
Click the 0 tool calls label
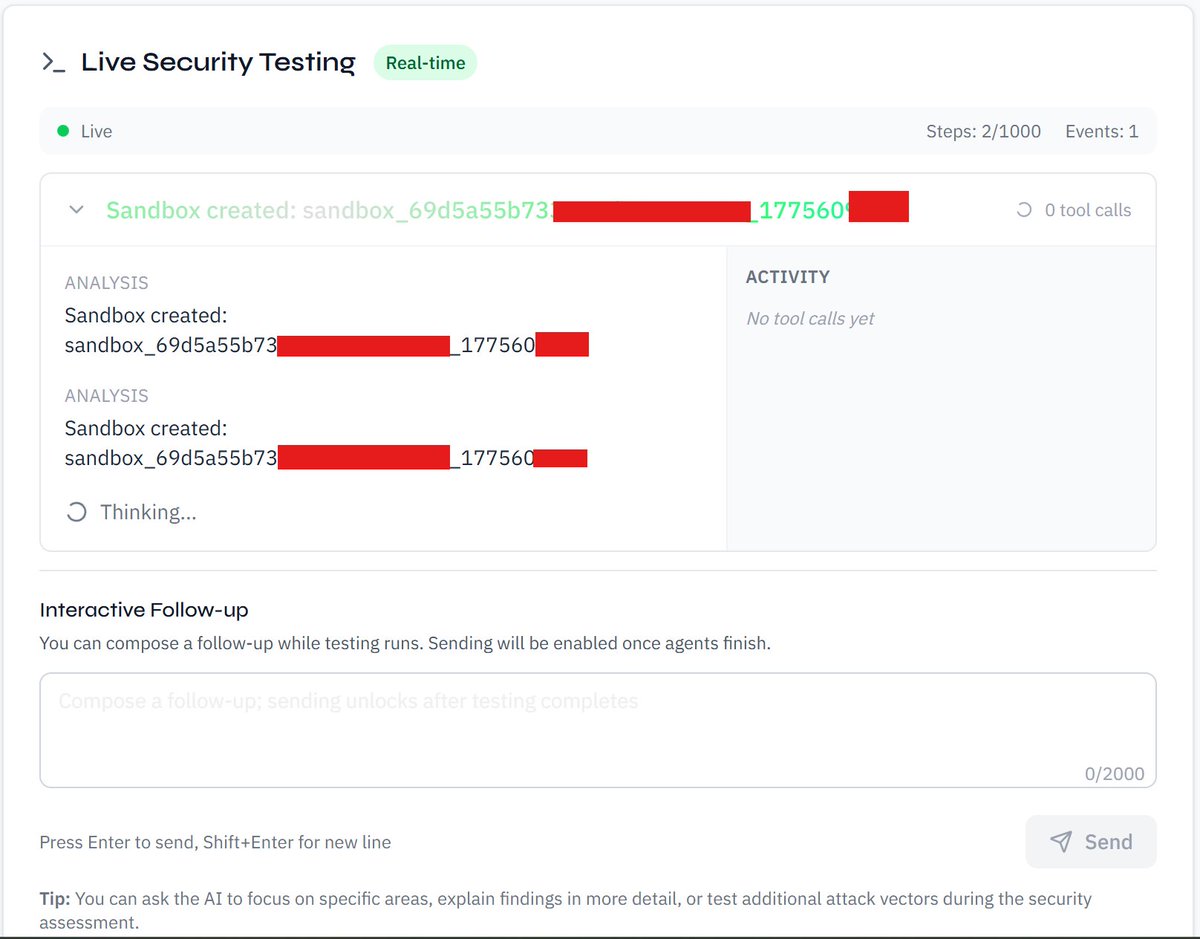(1088, 210)
